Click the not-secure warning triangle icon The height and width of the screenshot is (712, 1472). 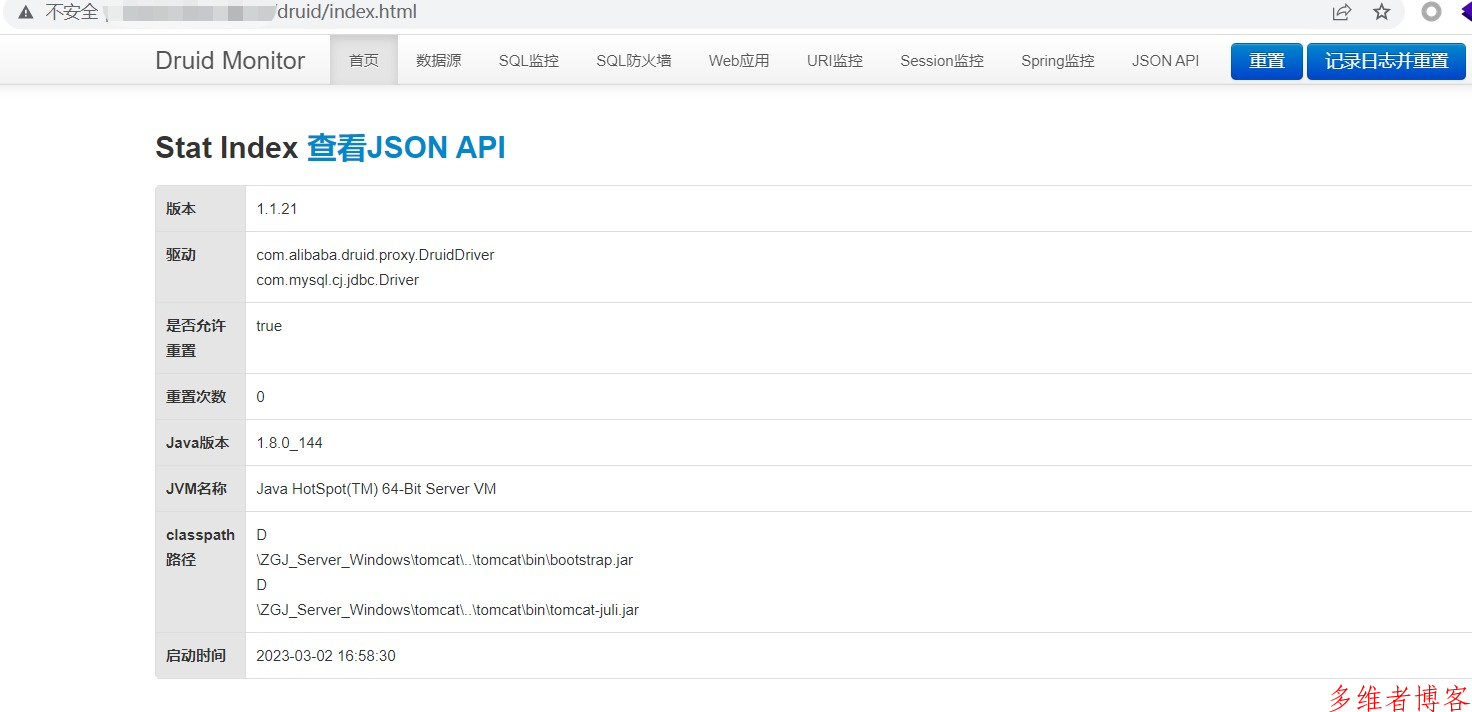tap(26, 12)
